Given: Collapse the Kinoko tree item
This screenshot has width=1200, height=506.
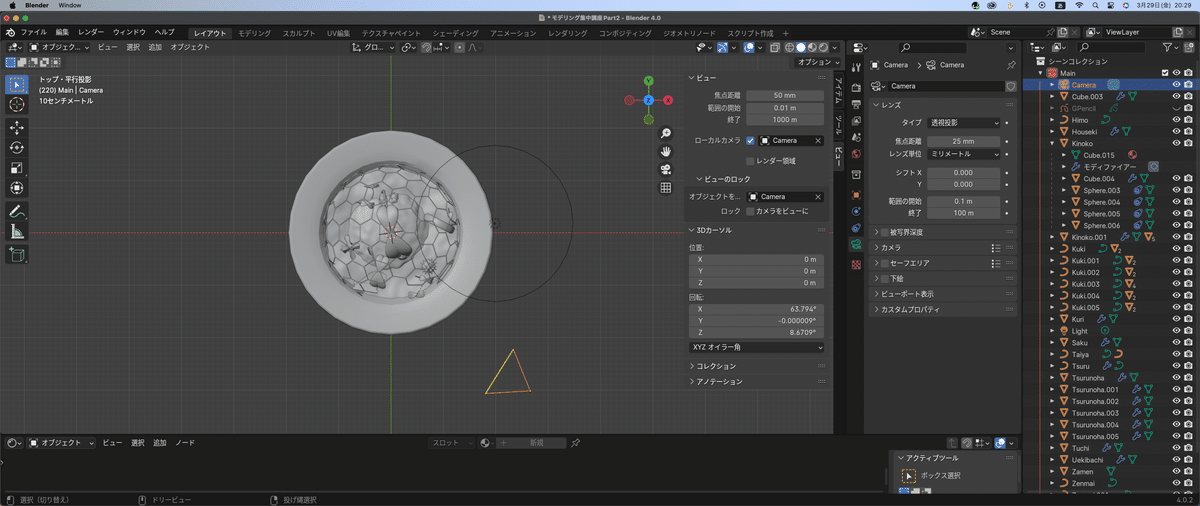Looking at the screenshot, I should 1052,143.
